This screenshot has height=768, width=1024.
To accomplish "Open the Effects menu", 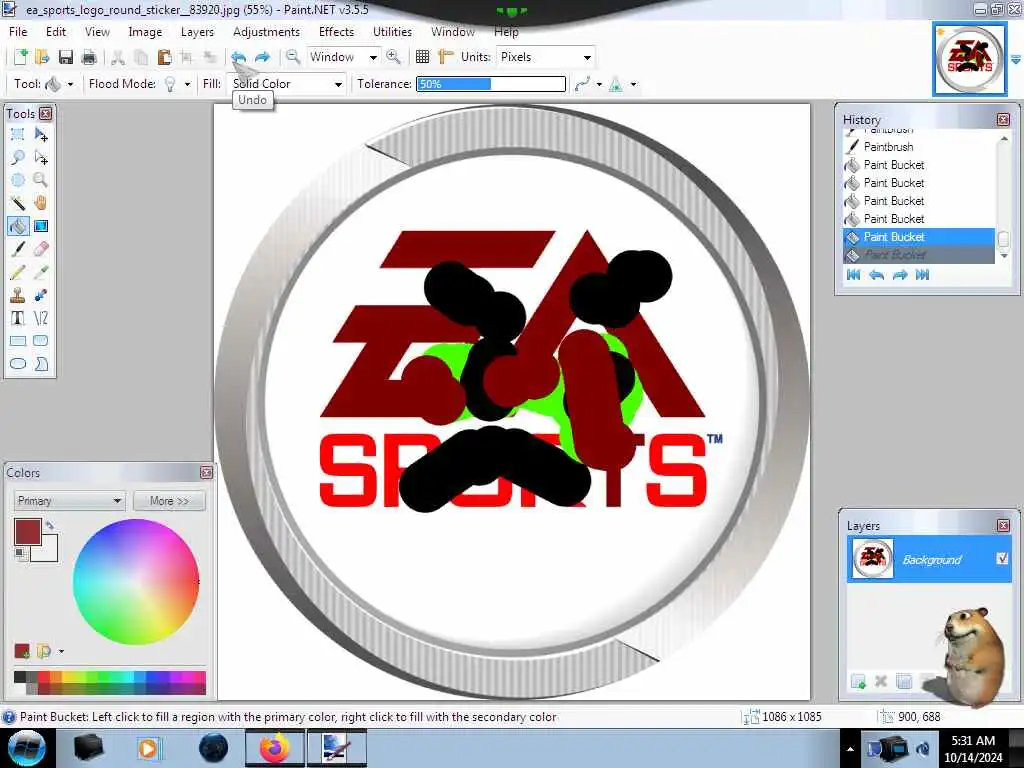I will tap(336, 31).
